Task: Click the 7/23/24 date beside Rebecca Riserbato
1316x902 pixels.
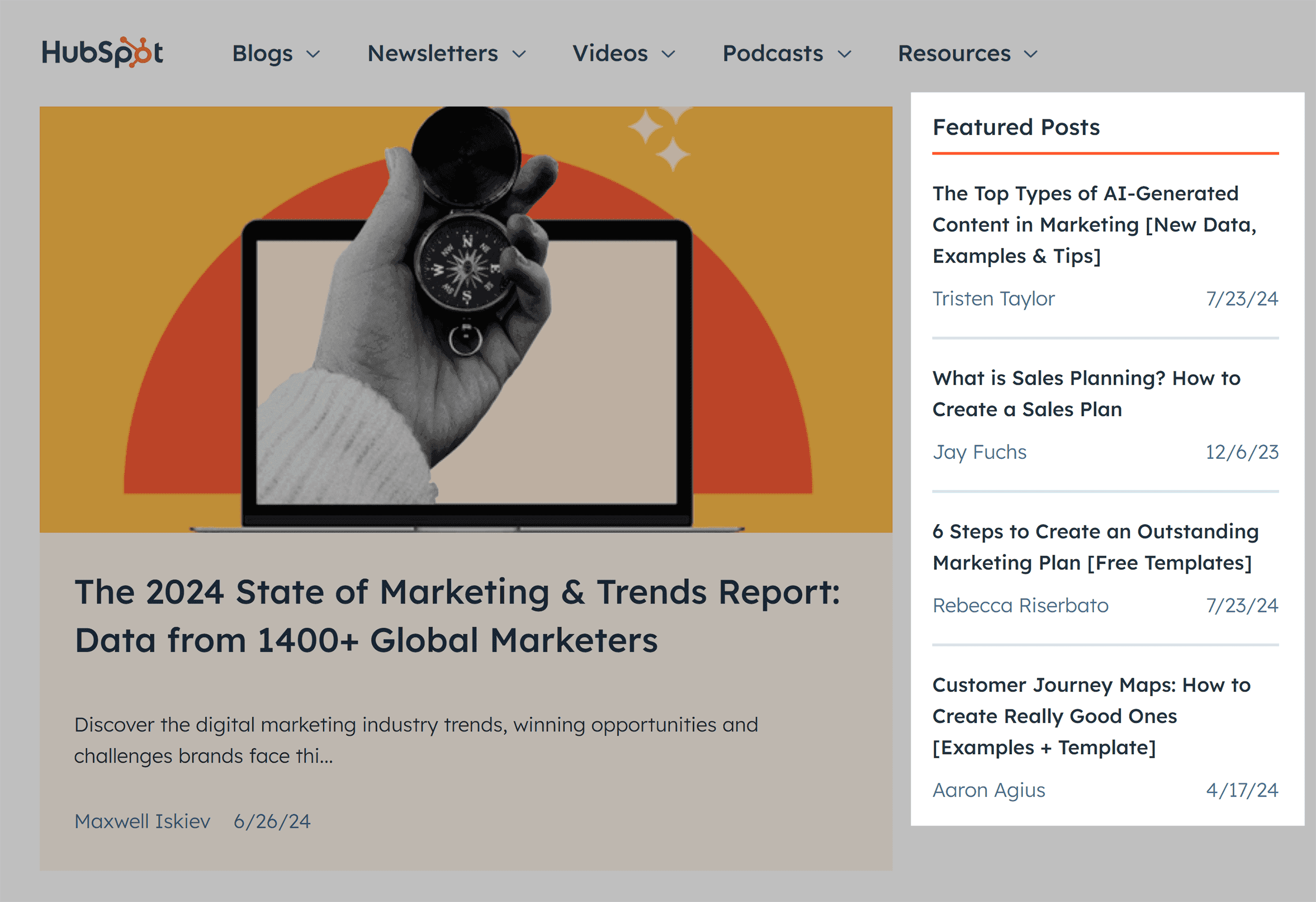Action: [x=1242, y=605]
